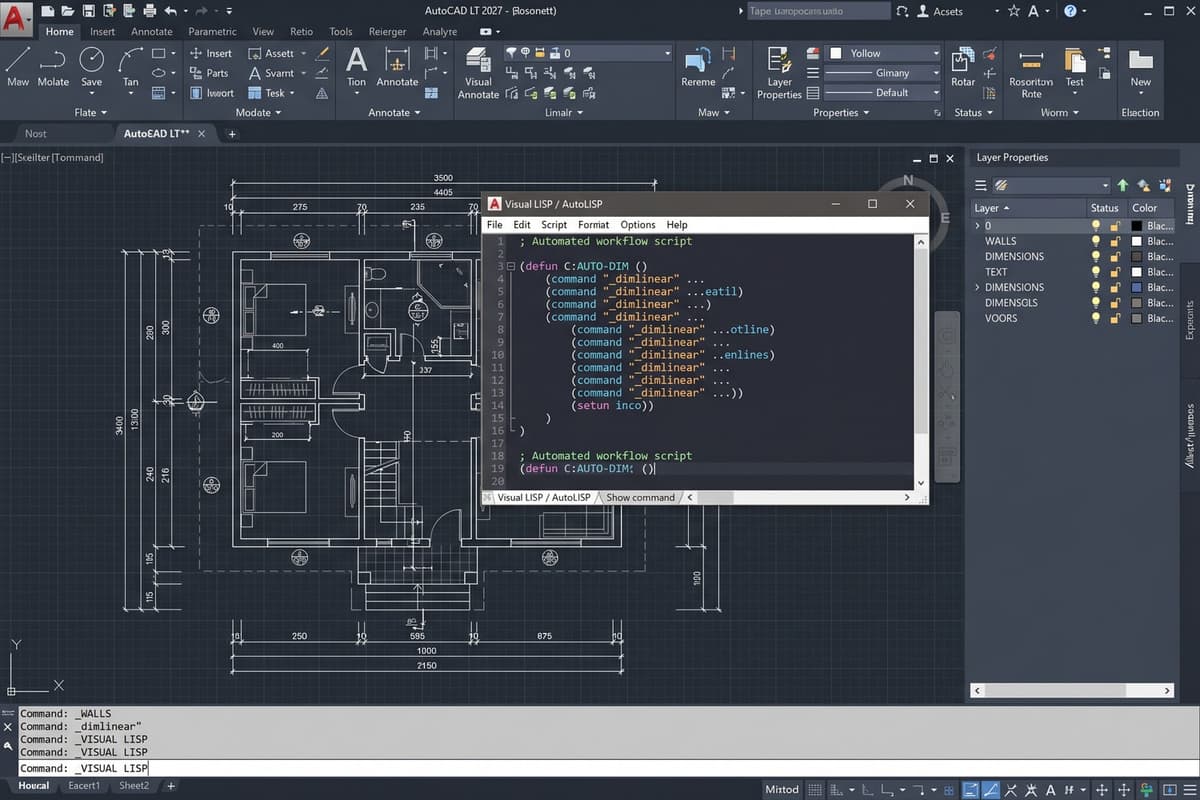Toggle lightbulb visibility for WALLS layer

tap(1096, 241)
